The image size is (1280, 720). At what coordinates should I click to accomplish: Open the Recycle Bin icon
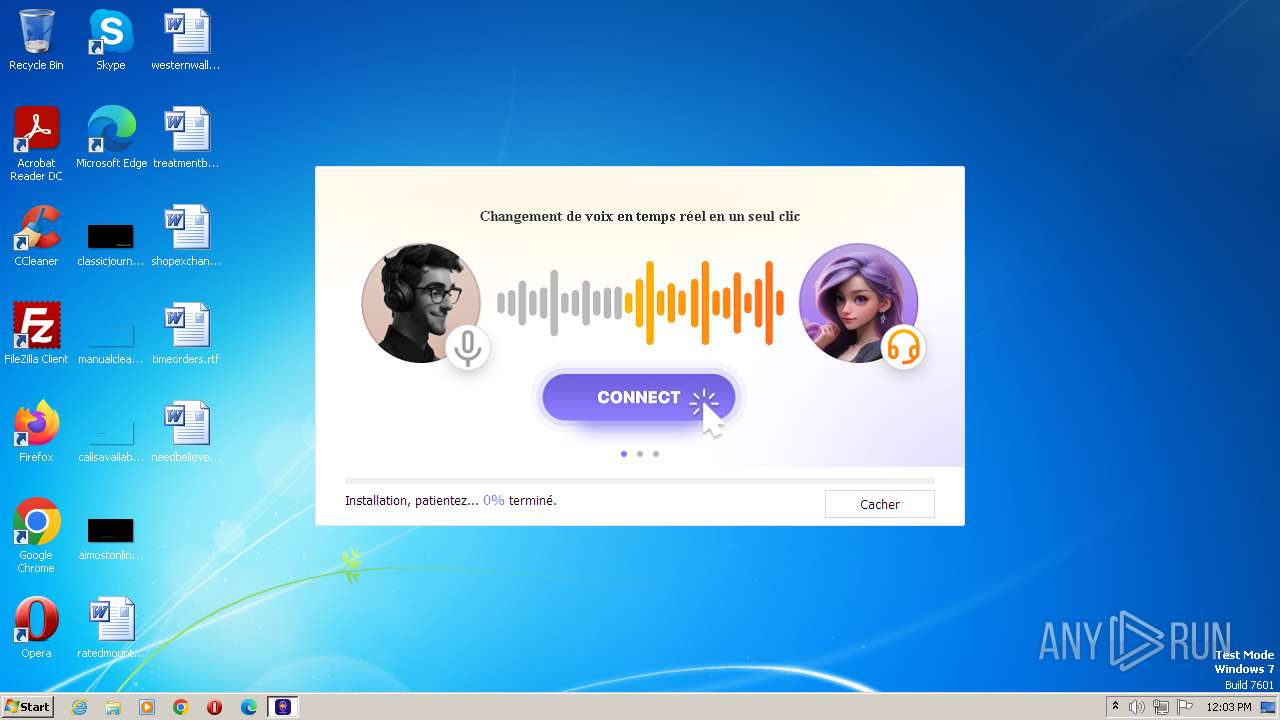[36, 40]
